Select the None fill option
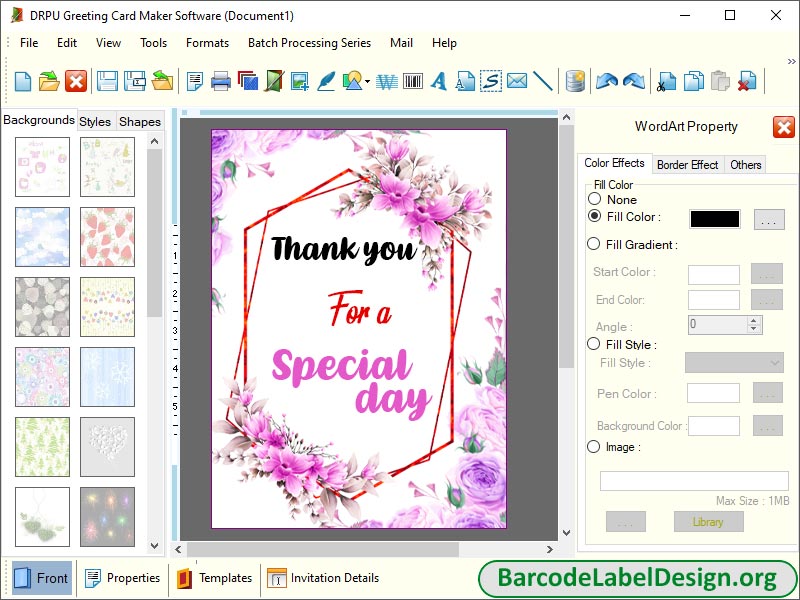This screenshot has width=800, height=600. tap(596, 200)
